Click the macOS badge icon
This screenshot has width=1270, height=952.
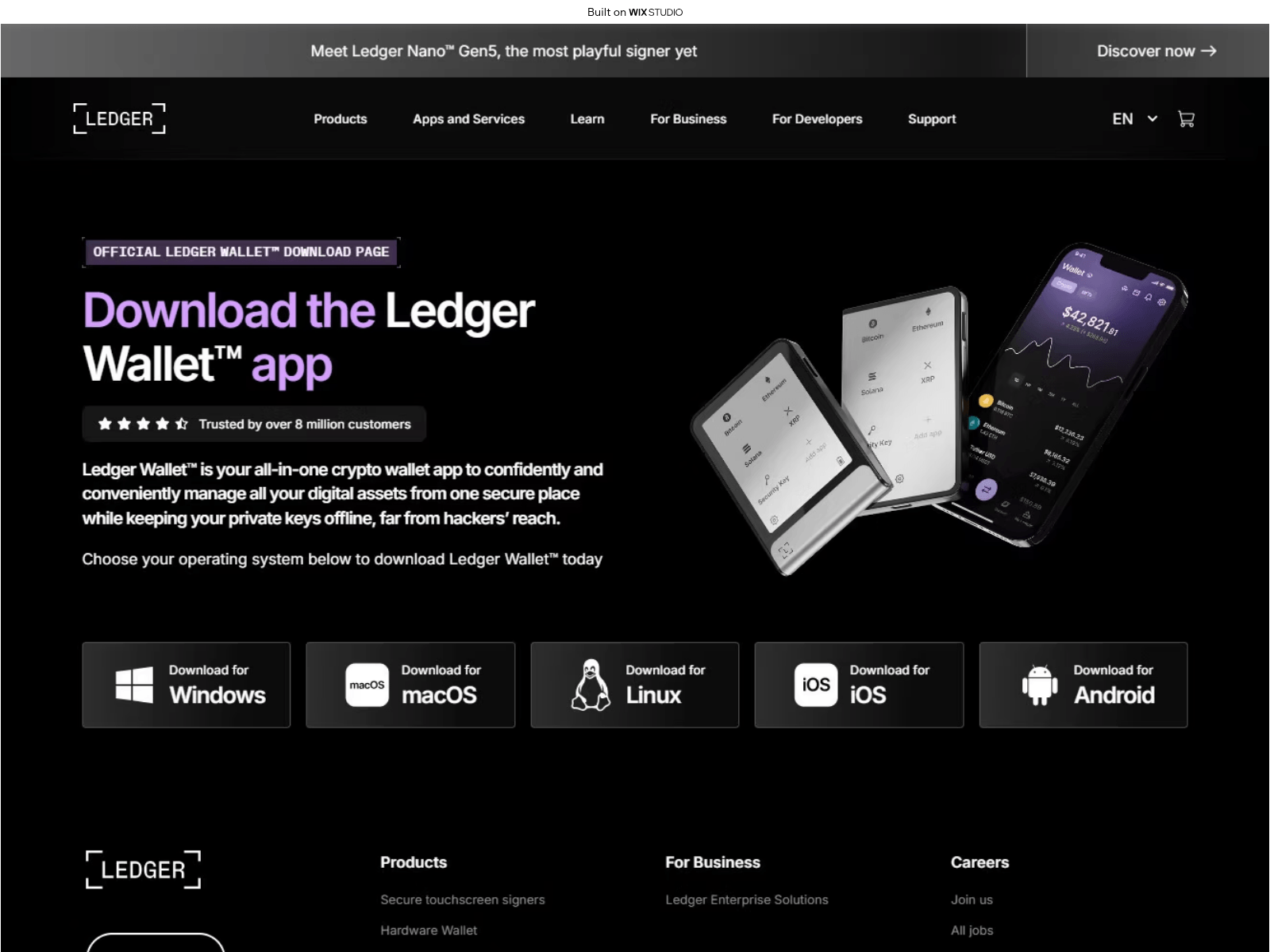(x=367, y=685)
